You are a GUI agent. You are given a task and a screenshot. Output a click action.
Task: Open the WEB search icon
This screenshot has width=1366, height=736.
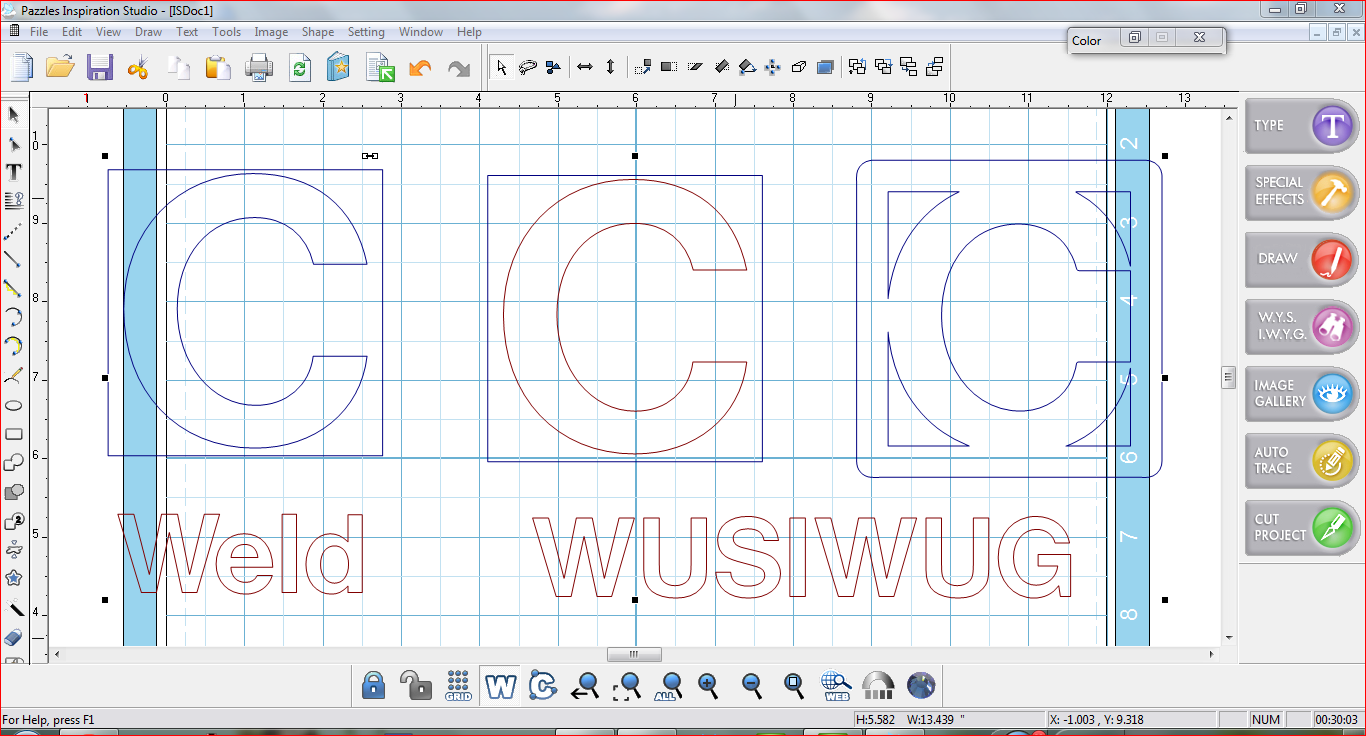pos(836,686)
